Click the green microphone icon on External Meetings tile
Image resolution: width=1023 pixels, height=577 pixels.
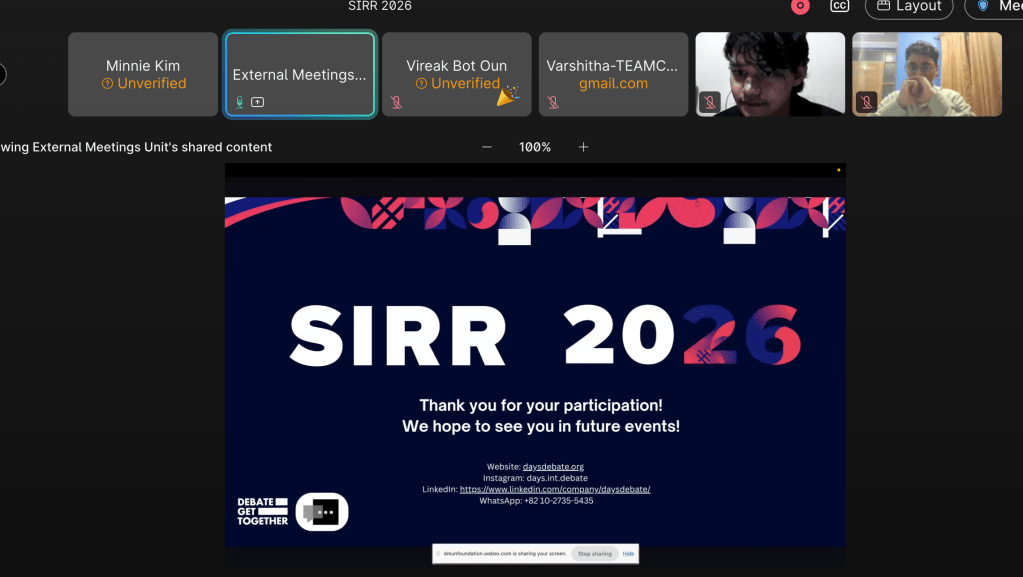240,102
